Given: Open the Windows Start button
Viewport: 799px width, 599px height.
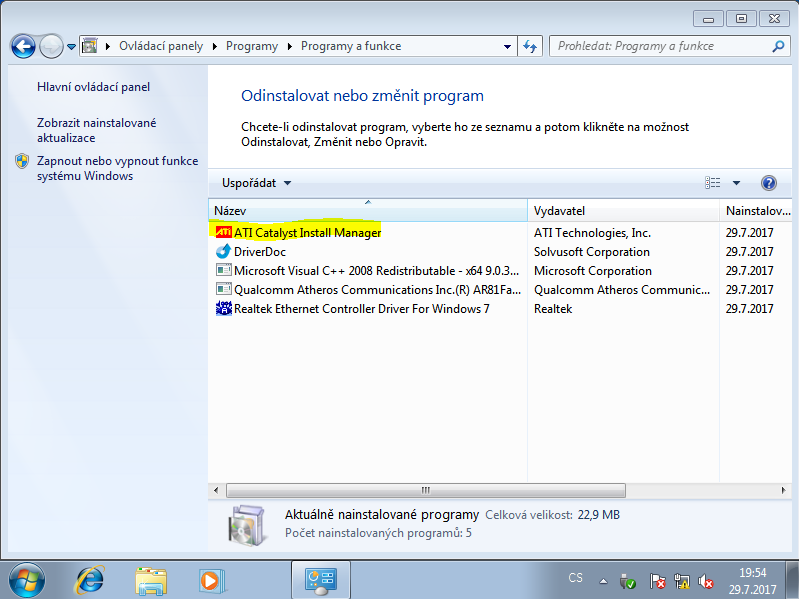Looking at the screenshot, I should [27, 581].
